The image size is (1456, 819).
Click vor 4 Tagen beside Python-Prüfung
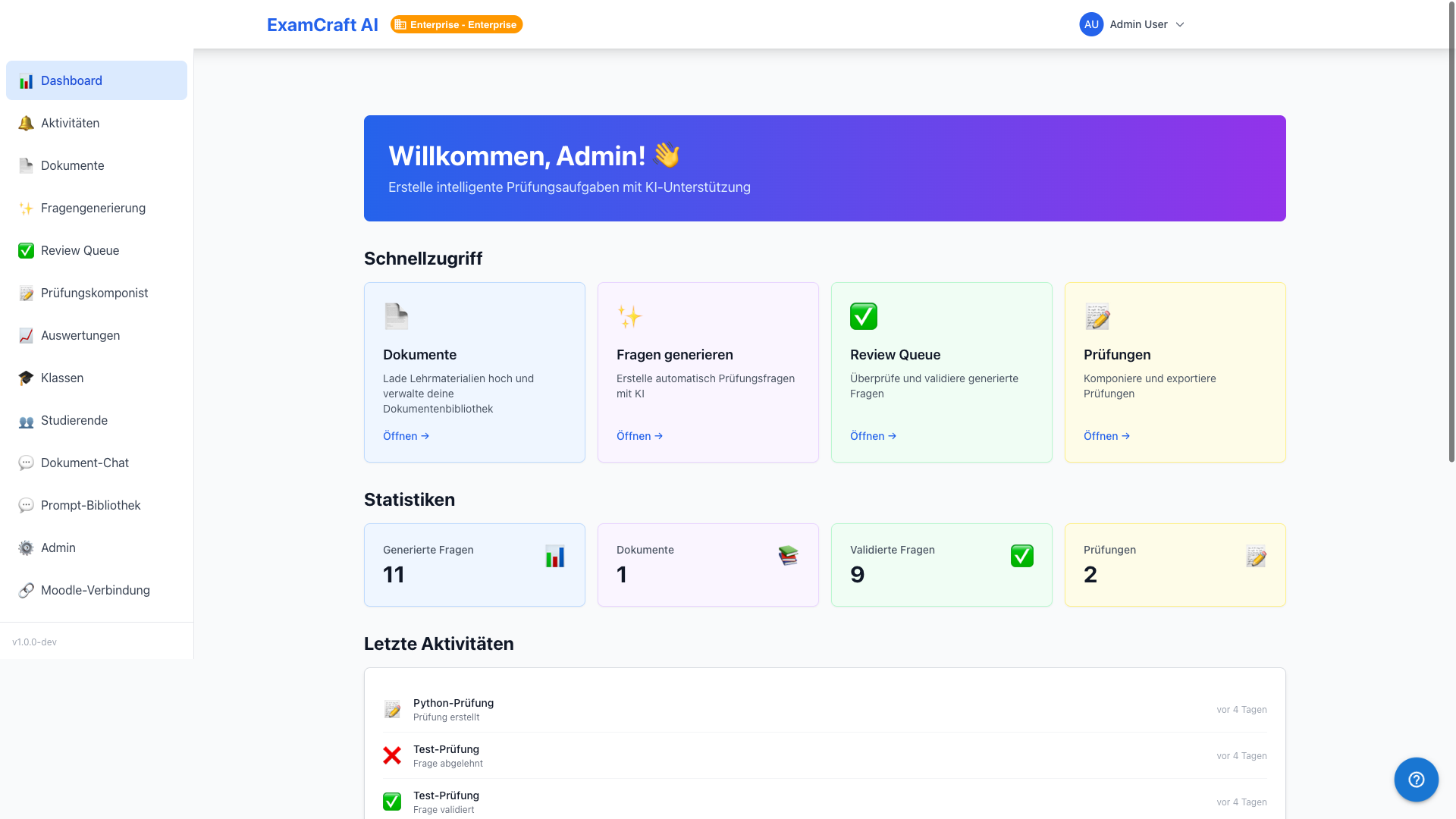(1242, 710)
